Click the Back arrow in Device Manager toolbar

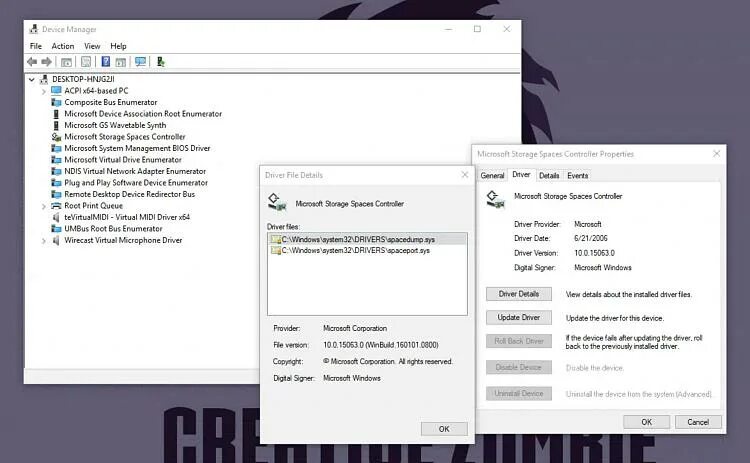[32, 62]
